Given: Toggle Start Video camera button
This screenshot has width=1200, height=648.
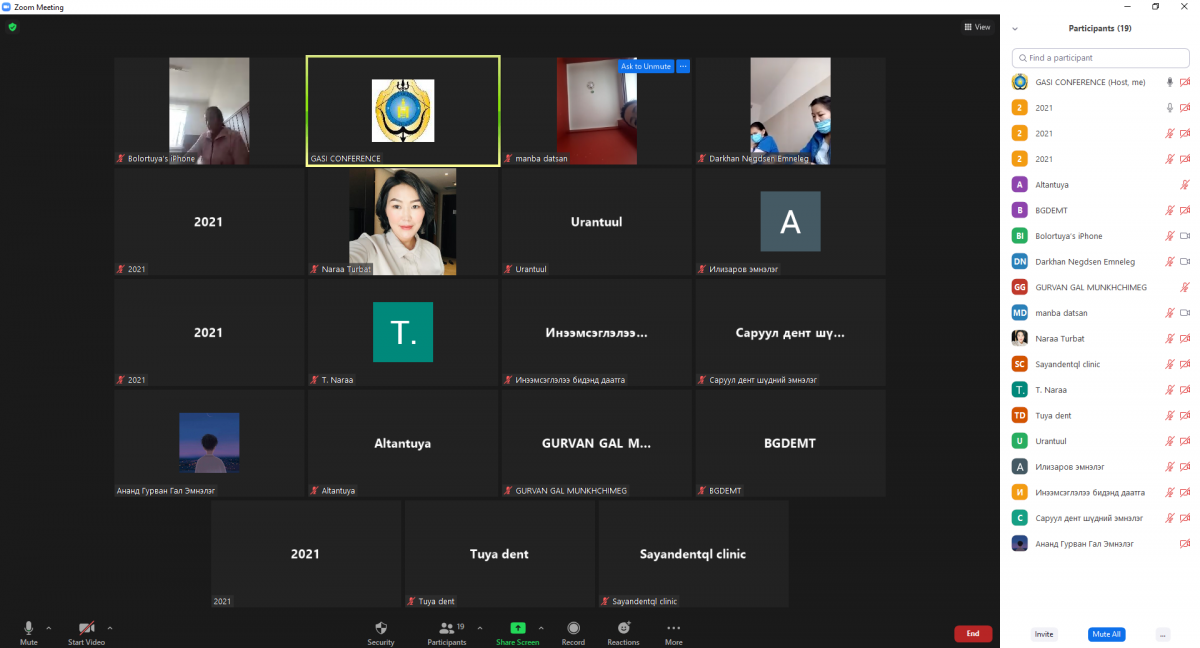Looking at the screenshot, I should (x=86, y=628).
